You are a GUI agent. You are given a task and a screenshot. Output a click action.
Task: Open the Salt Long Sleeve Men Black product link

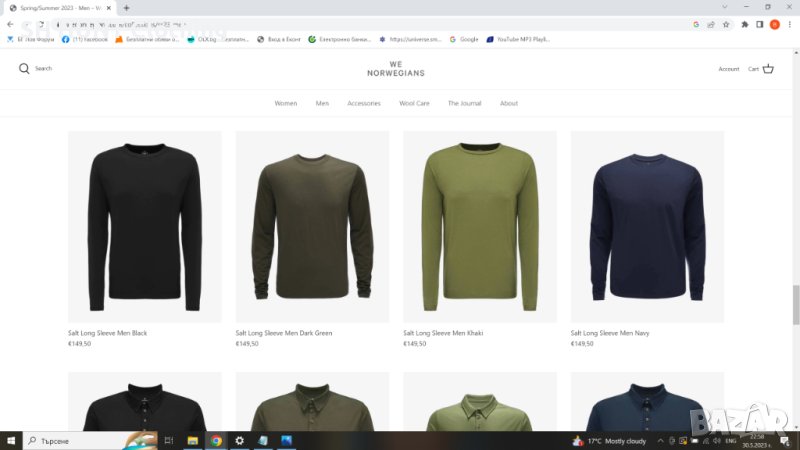pos(107,333)
